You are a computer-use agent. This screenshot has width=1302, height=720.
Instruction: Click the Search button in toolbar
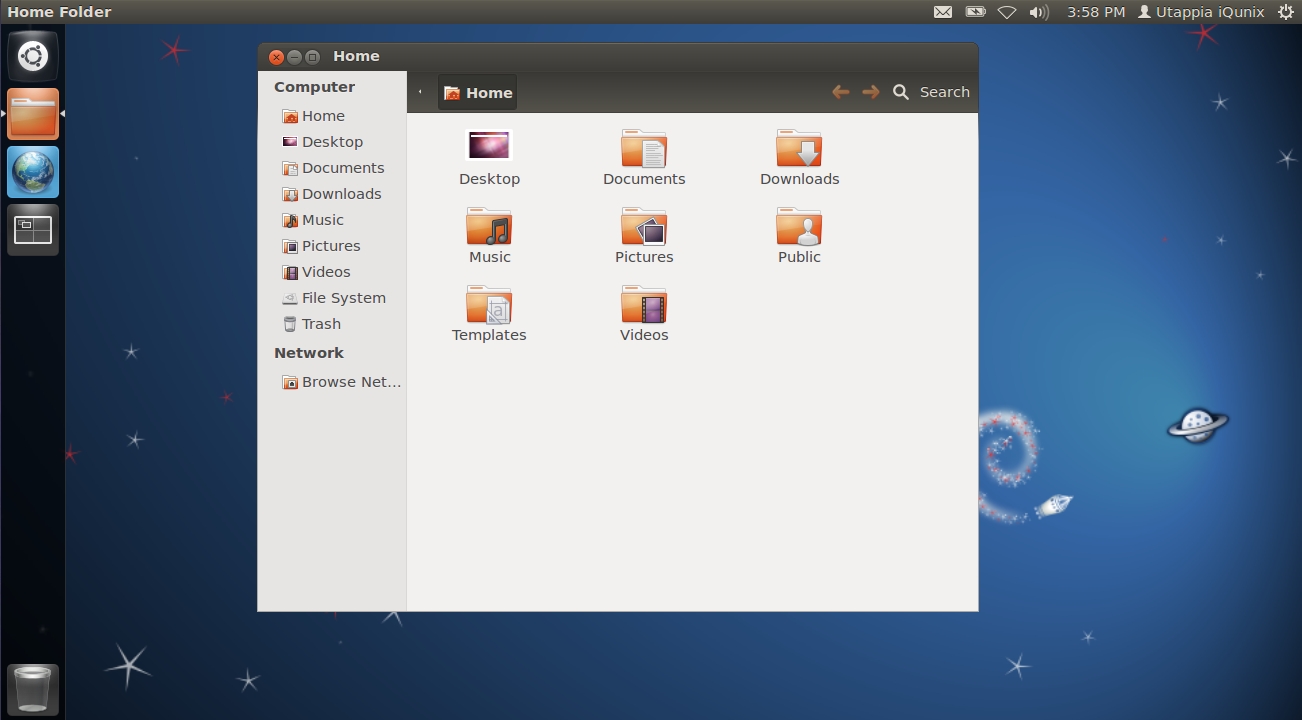931,92
